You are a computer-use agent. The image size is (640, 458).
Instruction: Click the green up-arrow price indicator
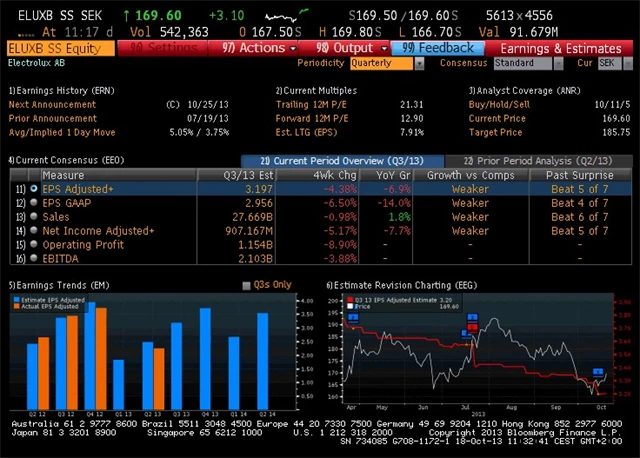126,16
